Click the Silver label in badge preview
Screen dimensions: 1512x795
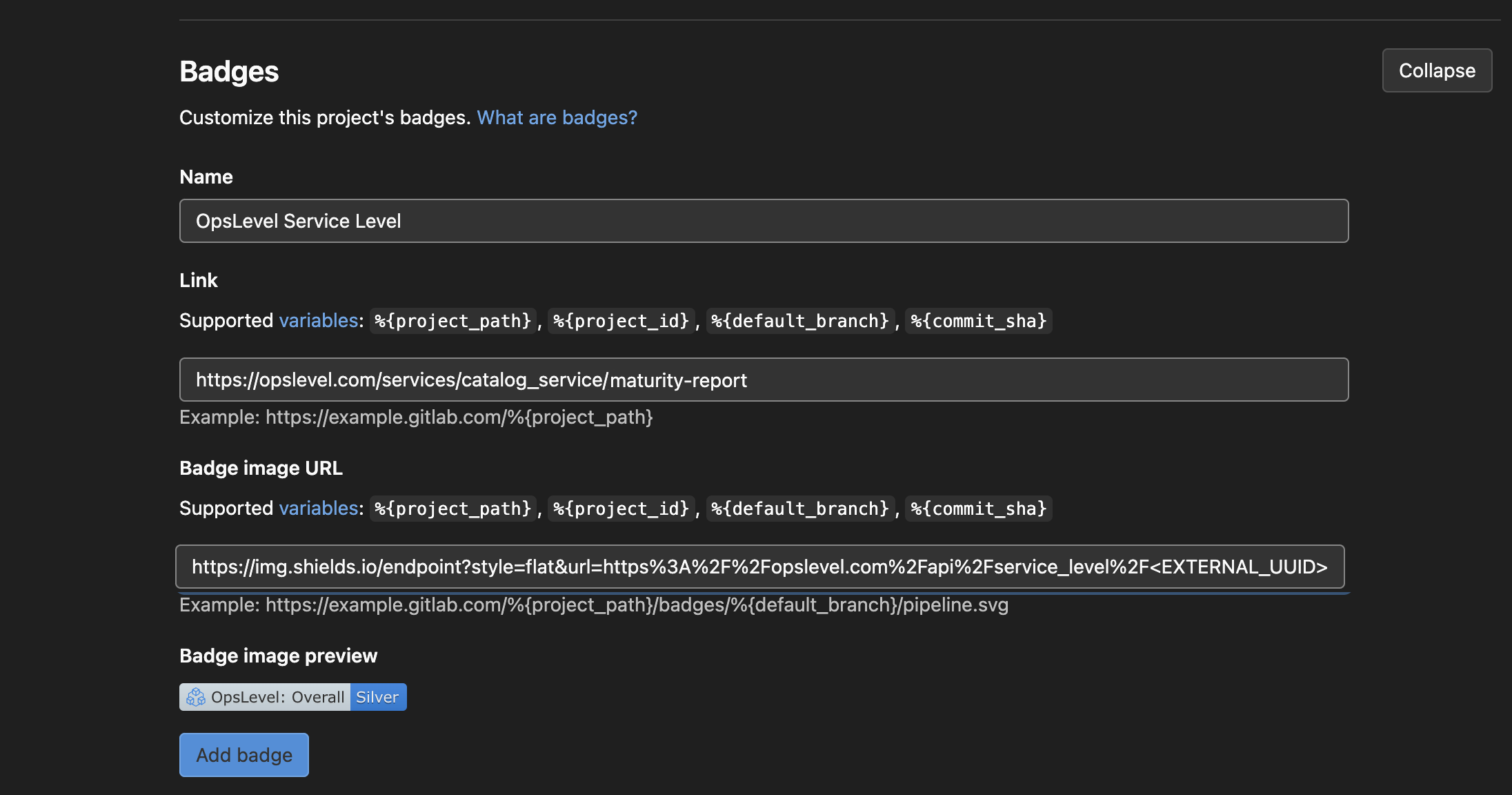point(377,697)
